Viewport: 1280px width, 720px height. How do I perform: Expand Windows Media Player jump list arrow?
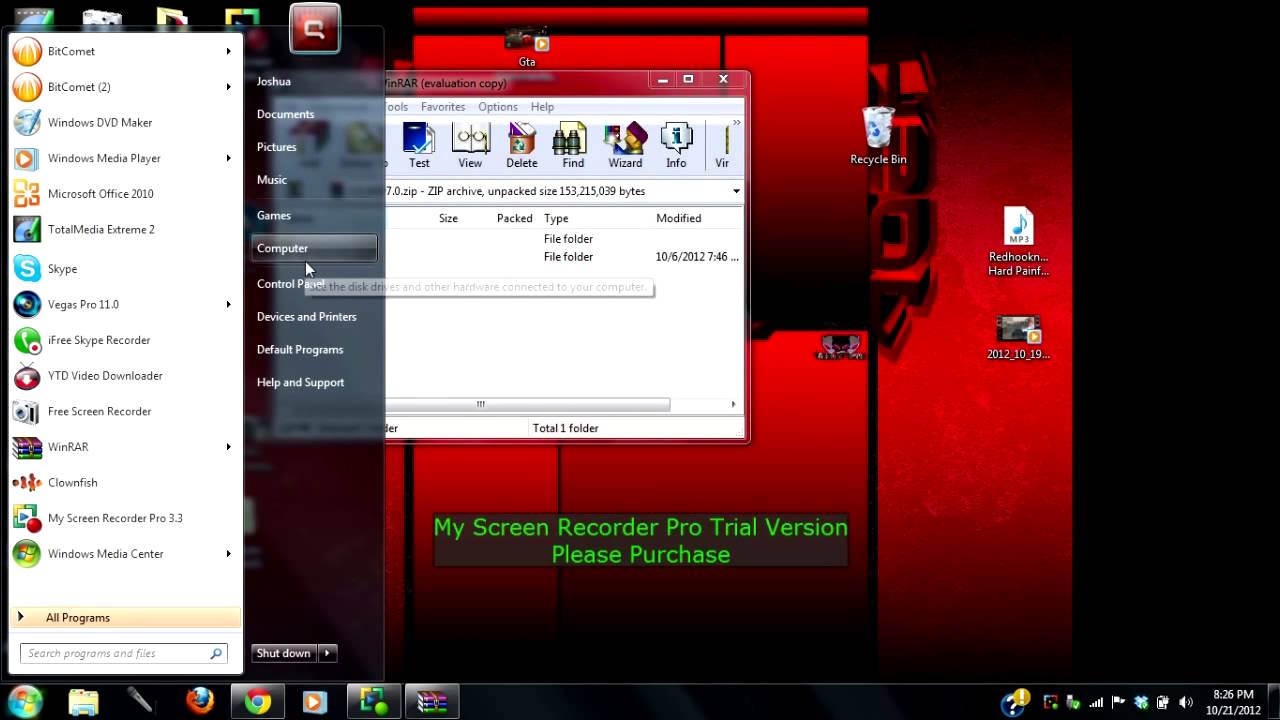coord(228,158)
